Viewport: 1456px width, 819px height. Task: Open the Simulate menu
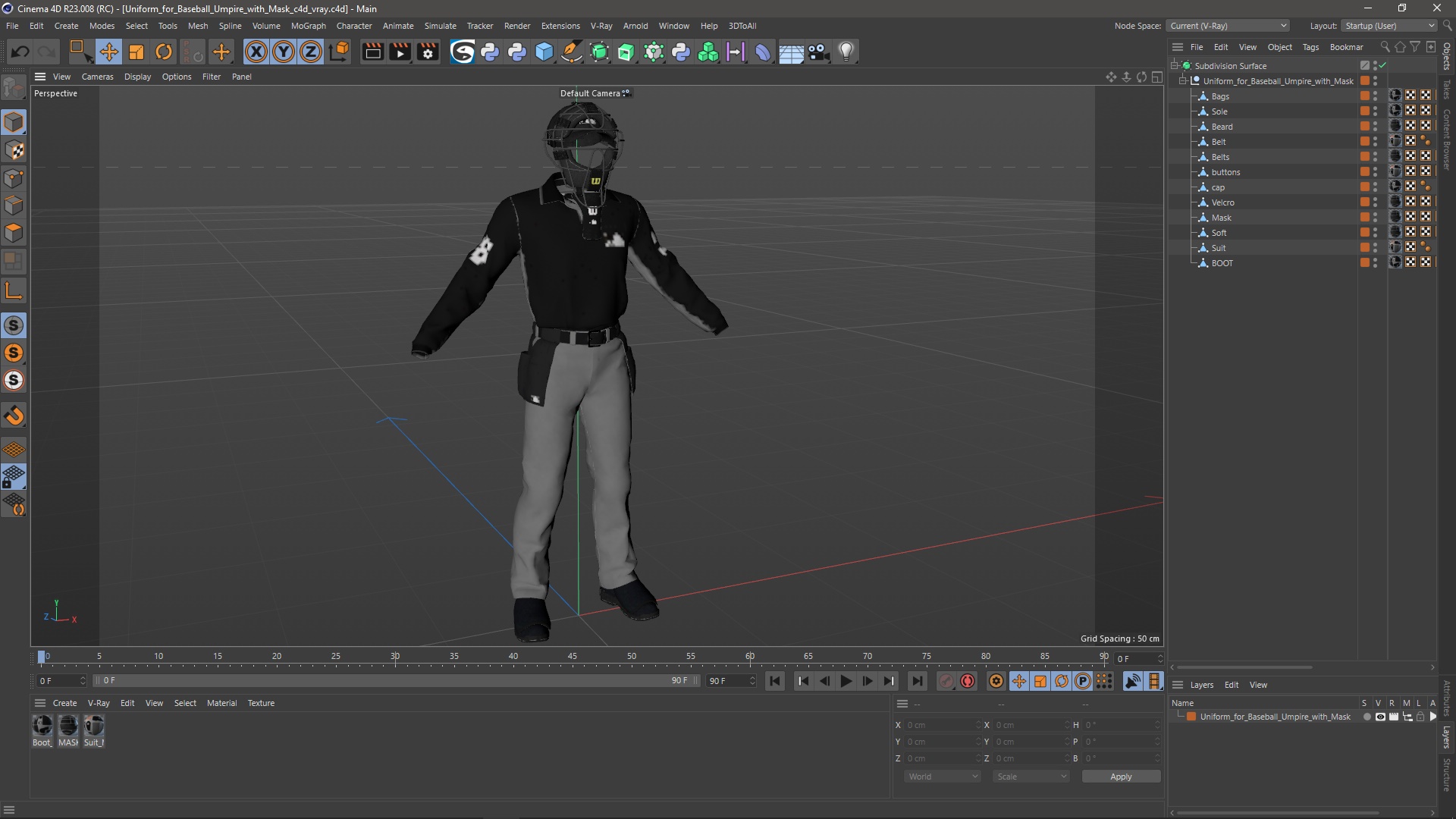point(440,26)
